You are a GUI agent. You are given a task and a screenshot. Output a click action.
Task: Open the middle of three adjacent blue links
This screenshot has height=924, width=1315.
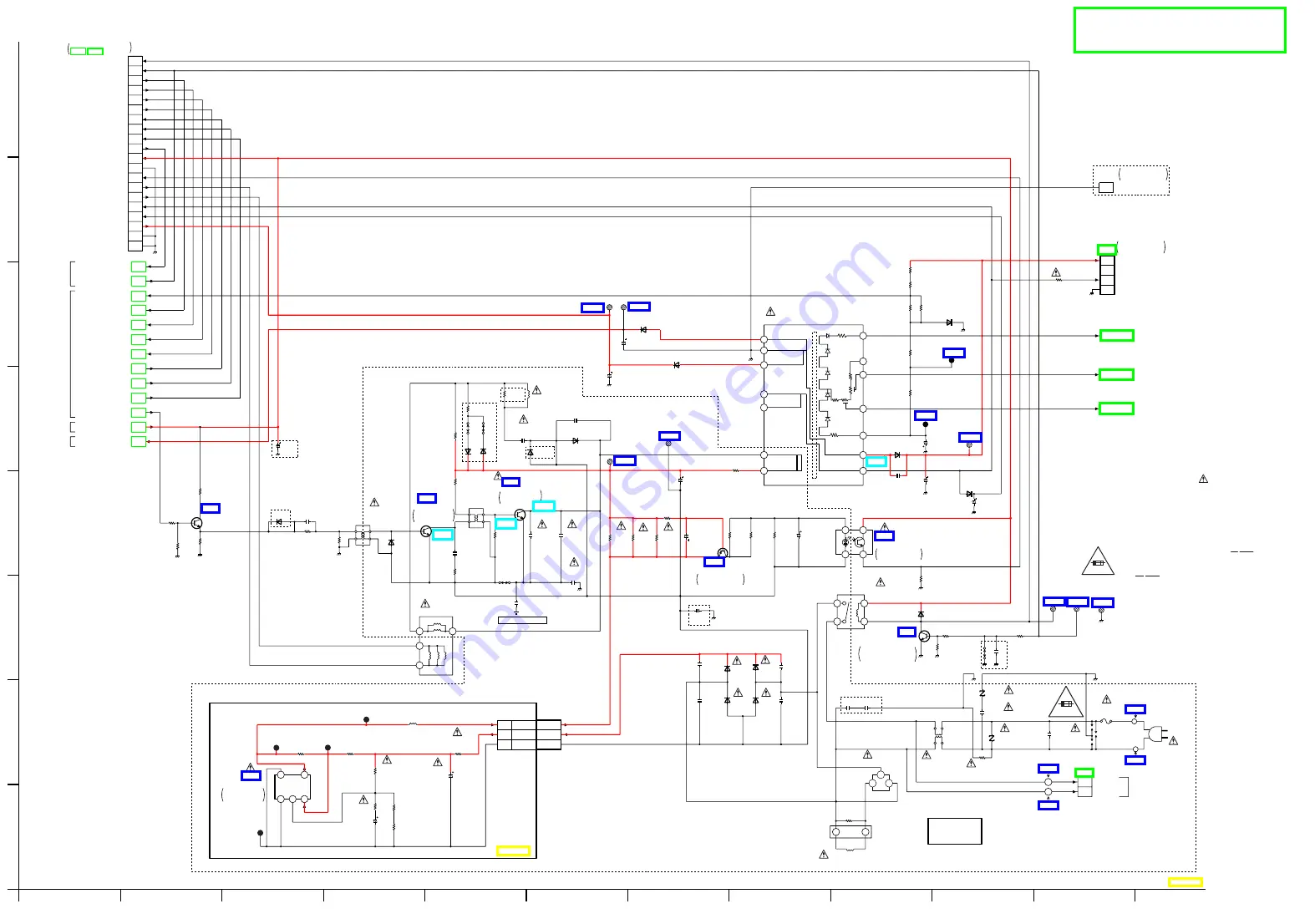1078,602
